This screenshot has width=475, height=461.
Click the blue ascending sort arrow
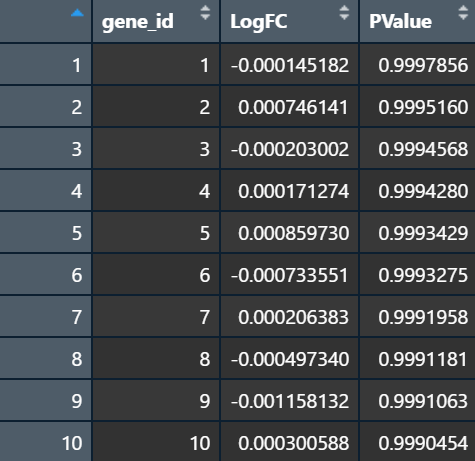tap(77, 13)
